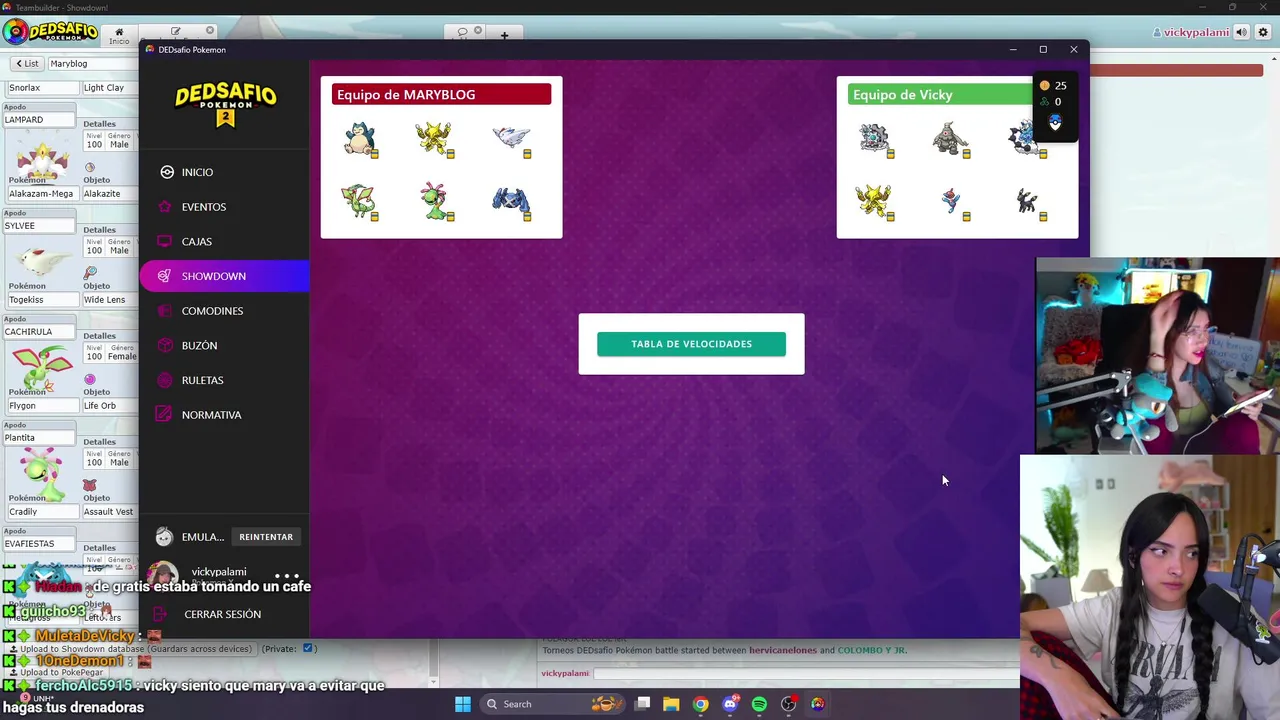Open the three-dots menu beside vickypalami

tap(287, 576)
